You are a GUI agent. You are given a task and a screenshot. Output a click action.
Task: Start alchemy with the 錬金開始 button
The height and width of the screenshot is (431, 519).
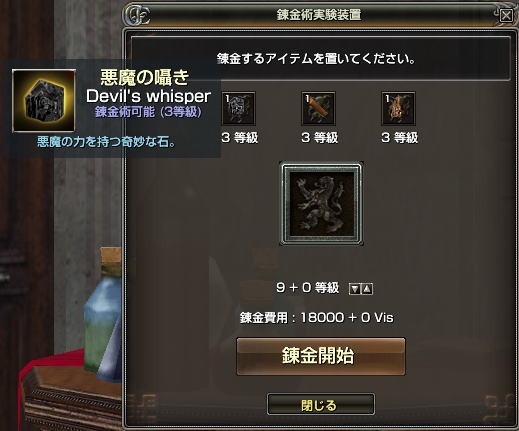click(321, 356)
